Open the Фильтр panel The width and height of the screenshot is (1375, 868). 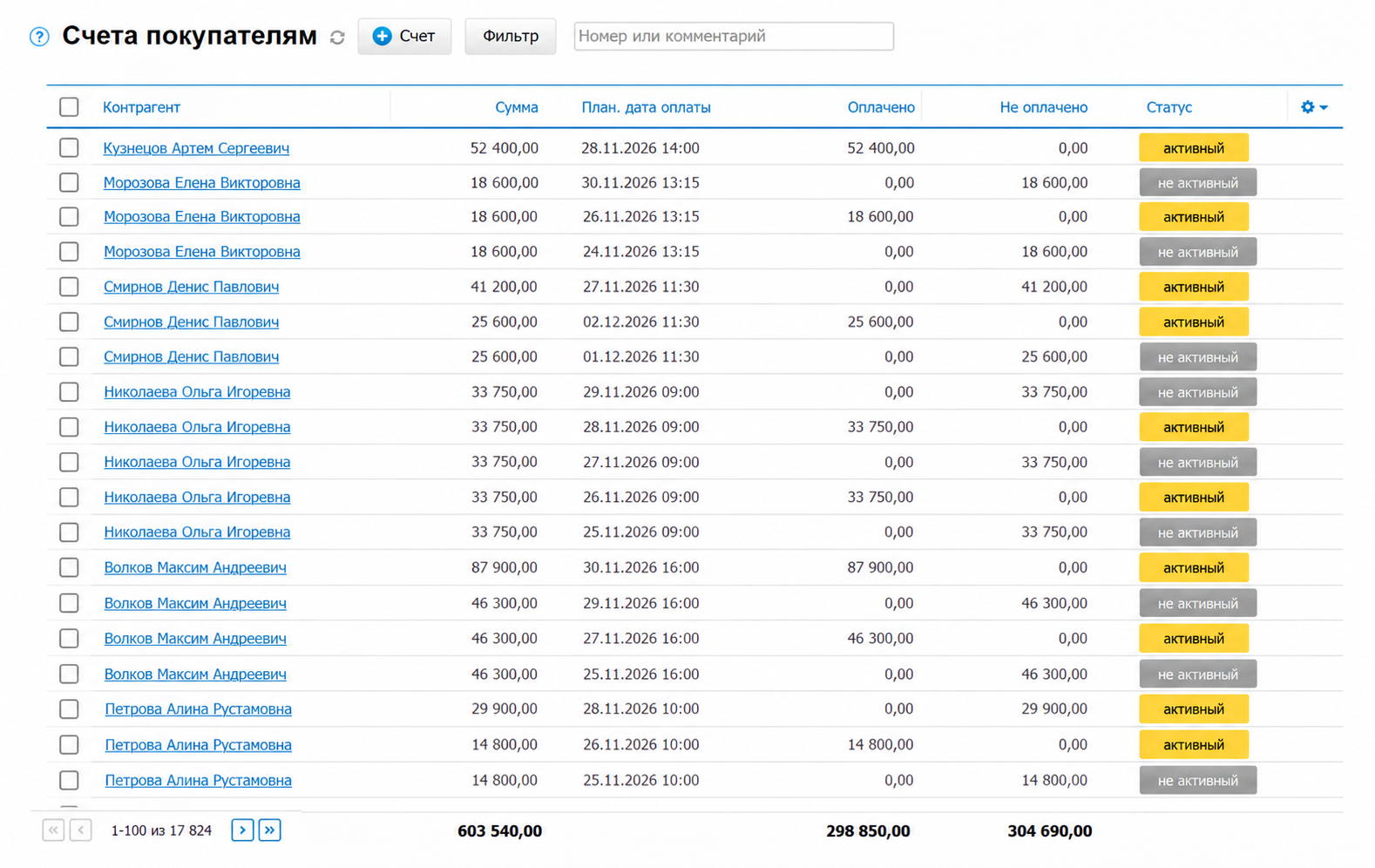pyautogui.click(x=511, y=37)
